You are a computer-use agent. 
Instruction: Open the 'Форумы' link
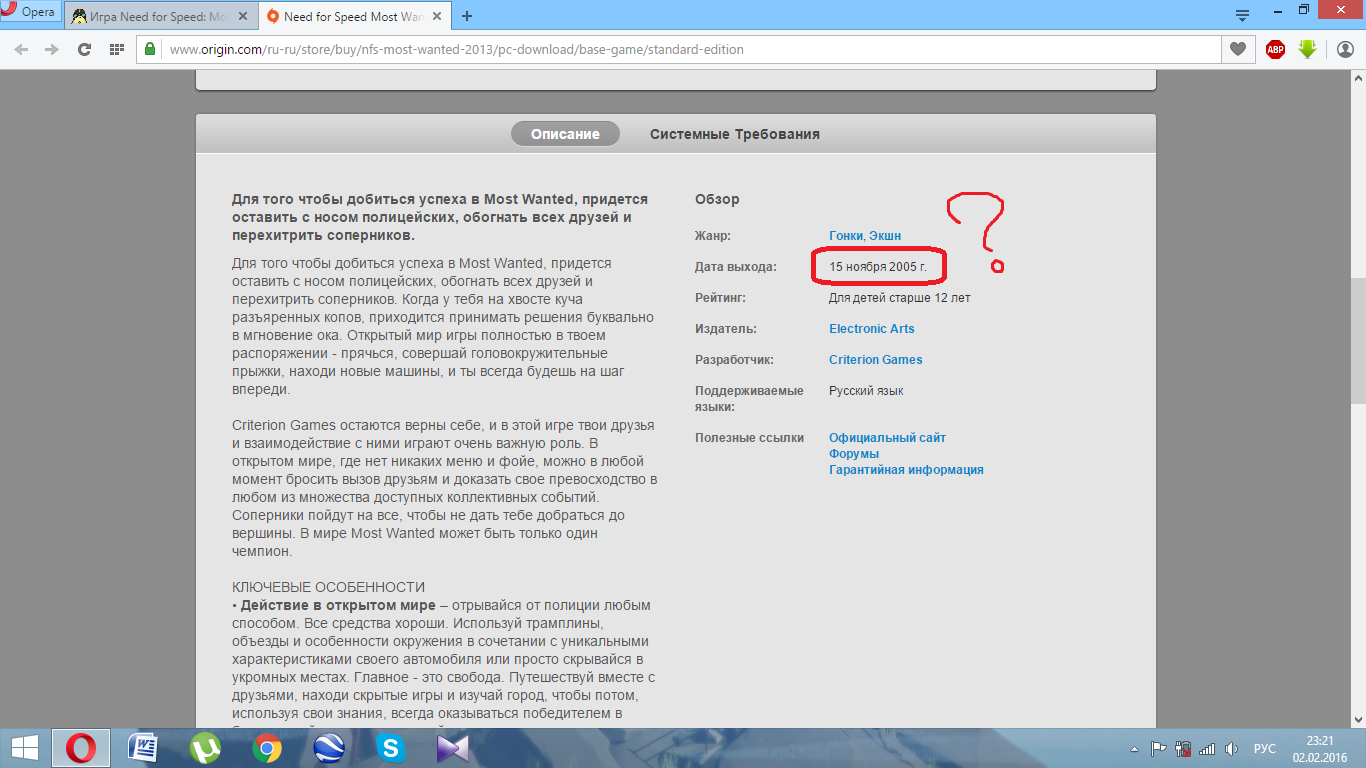pyautogui.click(x=854, y=454)
